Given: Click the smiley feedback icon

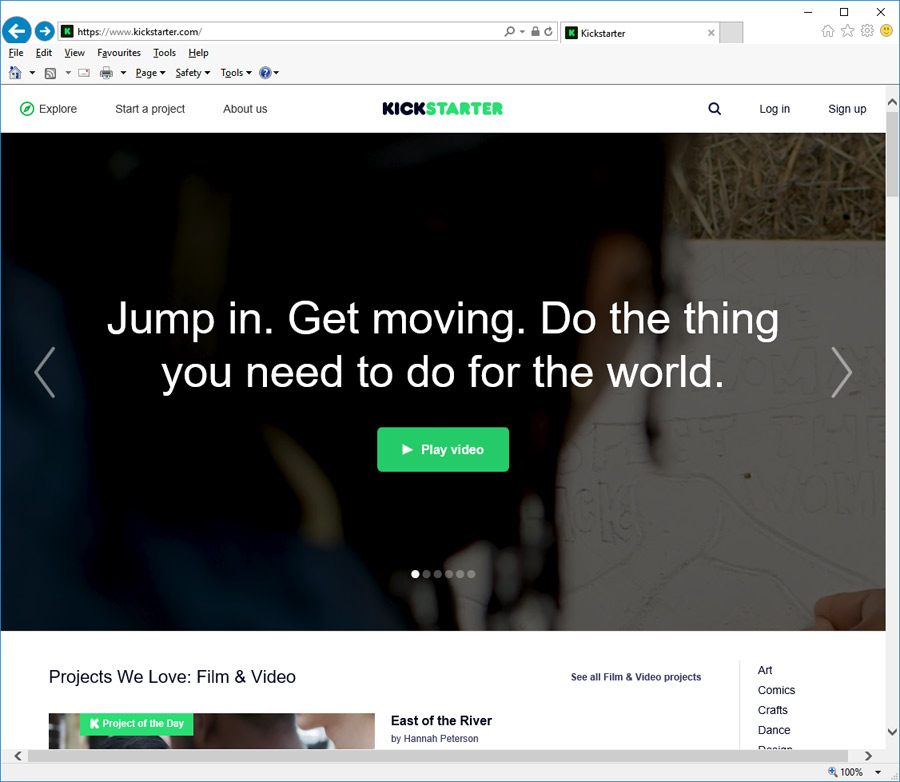Looking at the screenshot, I should pos(886,30).
